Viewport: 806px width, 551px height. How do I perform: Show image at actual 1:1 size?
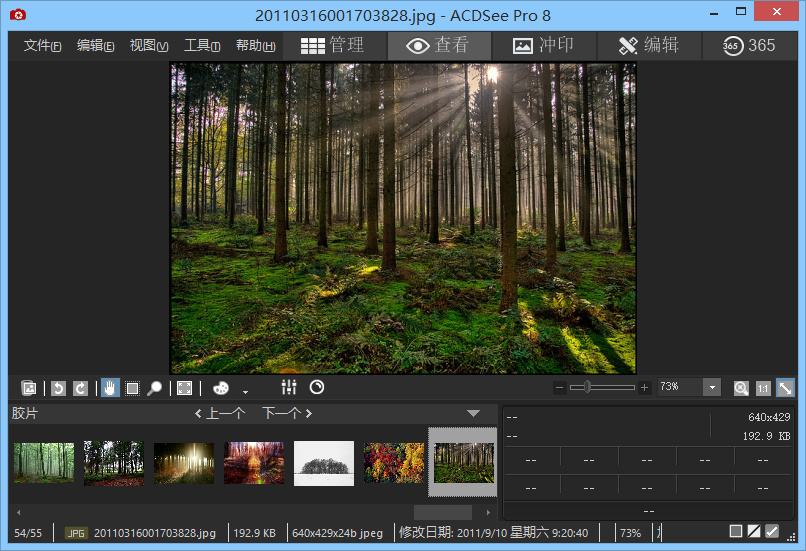tap(763, 388)
